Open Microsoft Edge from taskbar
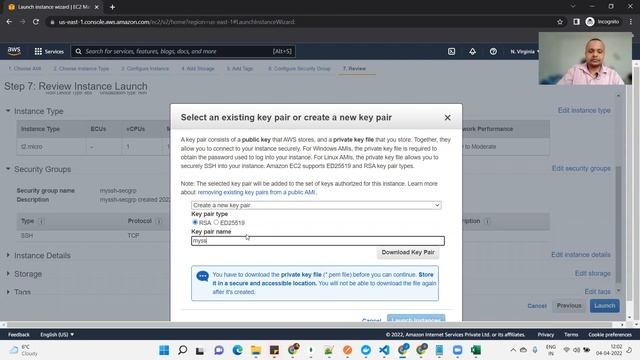The width and height of the screenshot is (640, 360). [238, 350]
